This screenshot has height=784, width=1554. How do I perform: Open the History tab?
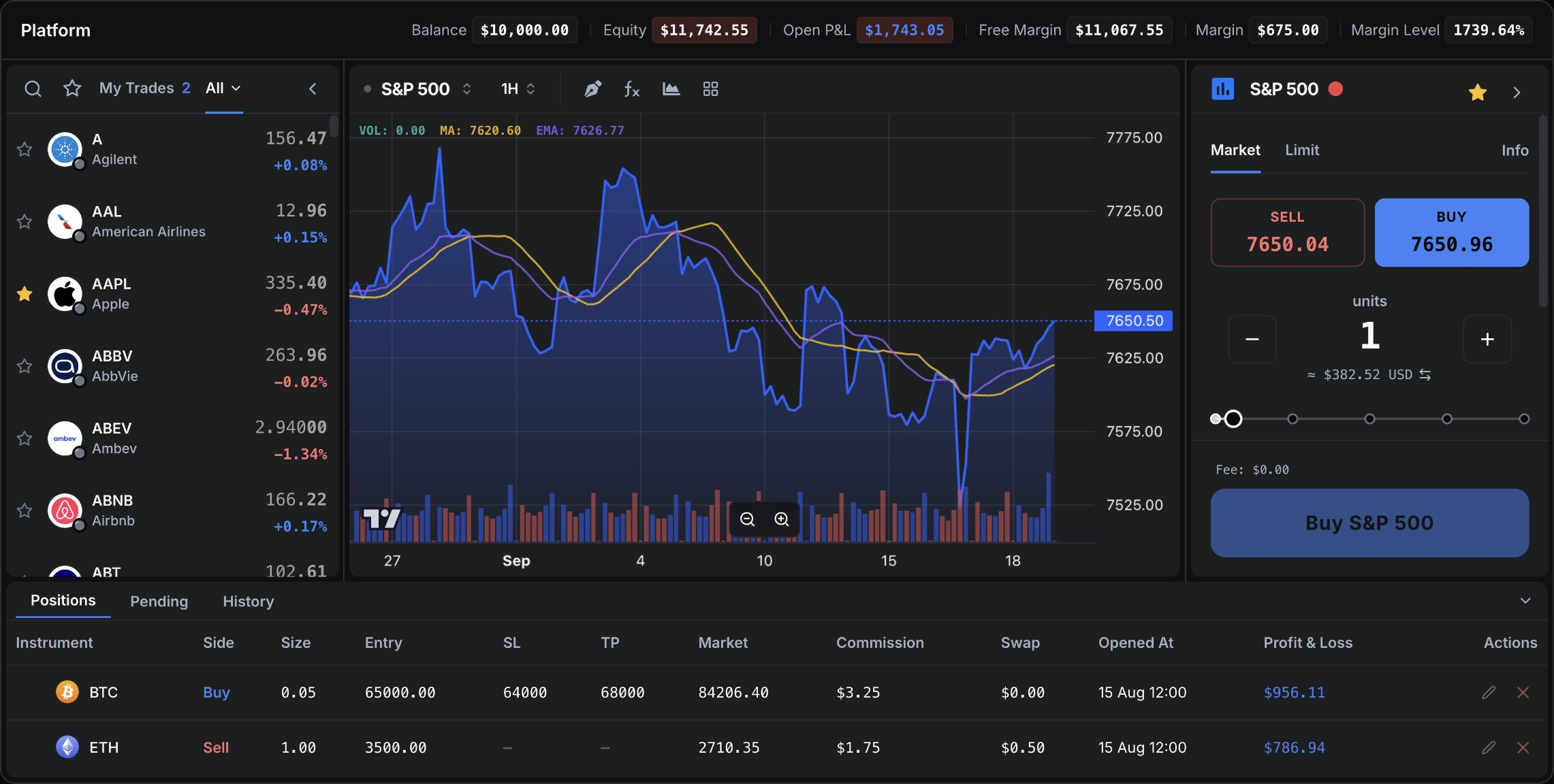(x=248, y=602)
